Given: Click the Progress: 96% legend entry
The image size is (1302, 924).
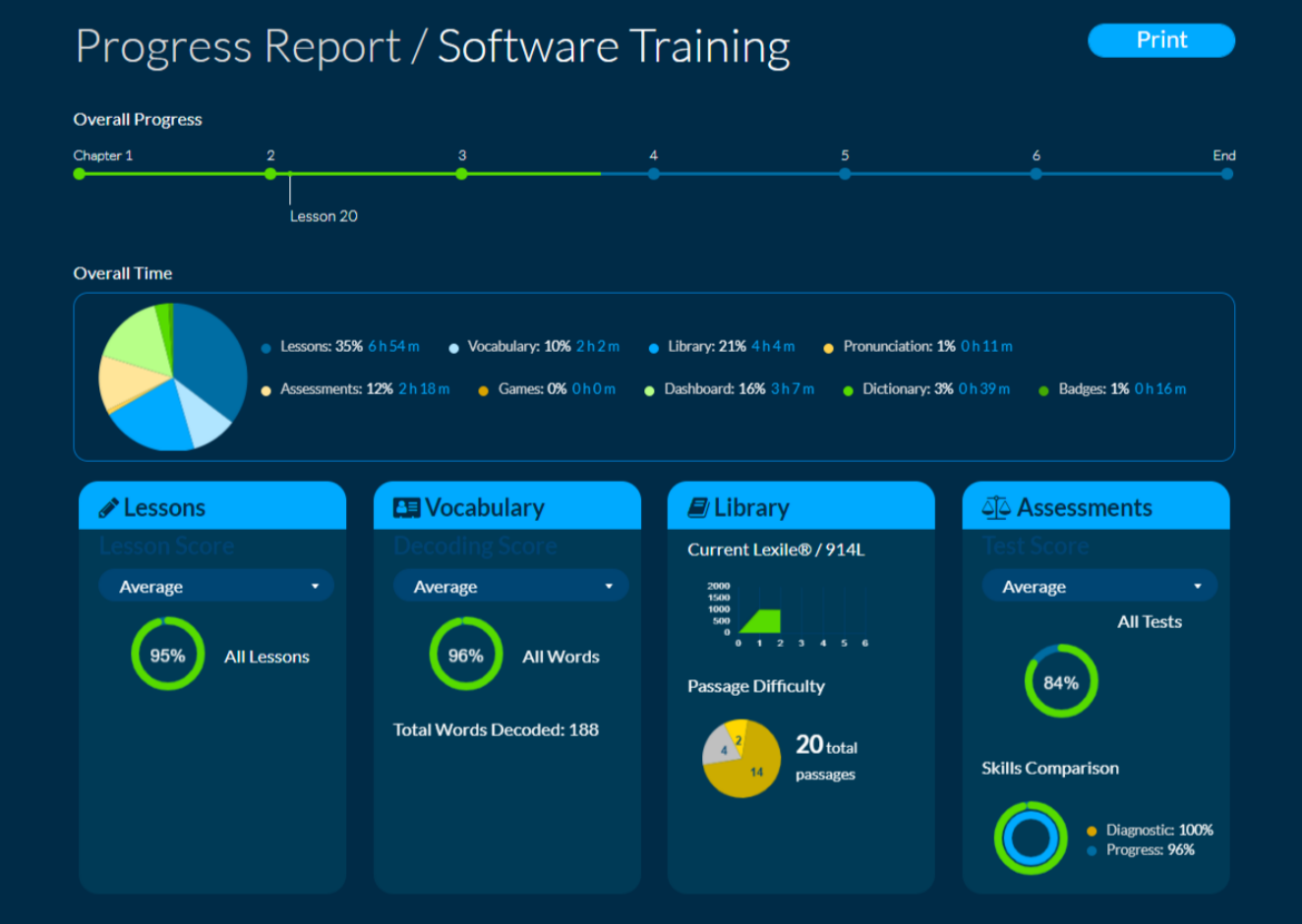Looking at the screenshot, I should coord(1141,849).
